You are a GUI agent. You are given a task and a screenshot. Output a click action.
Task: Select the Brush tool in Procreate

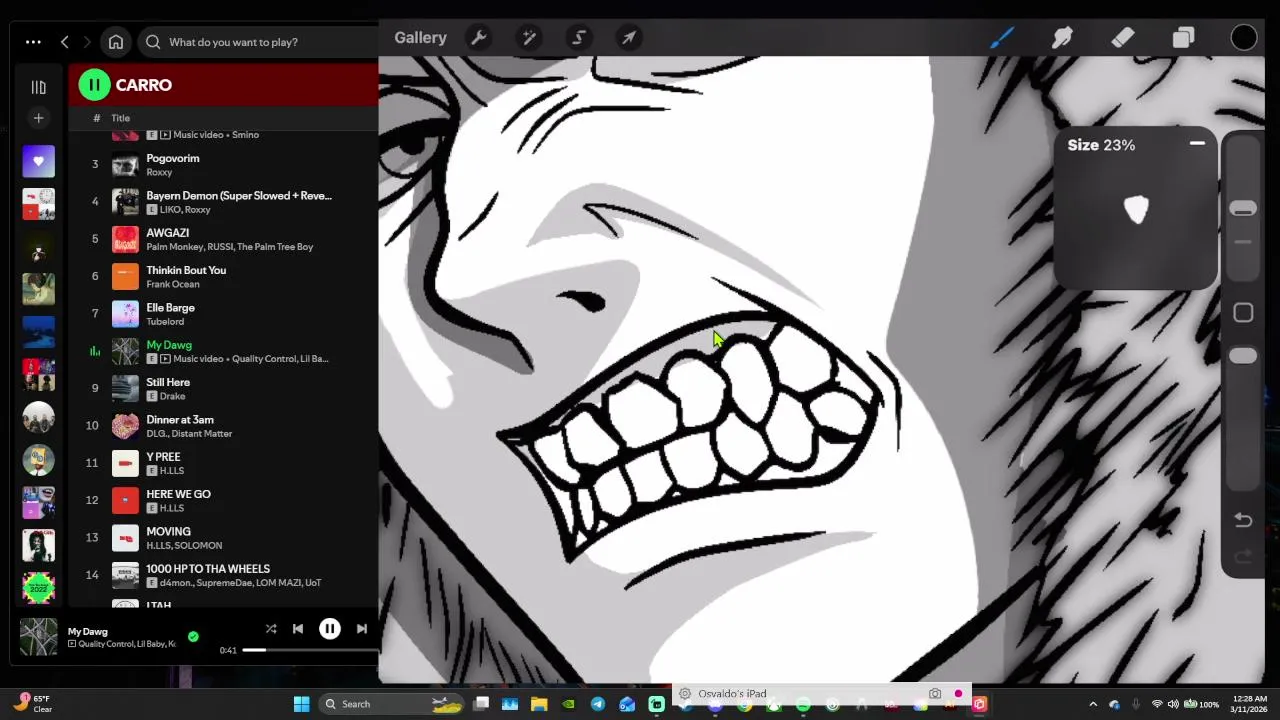(1002, 38)
